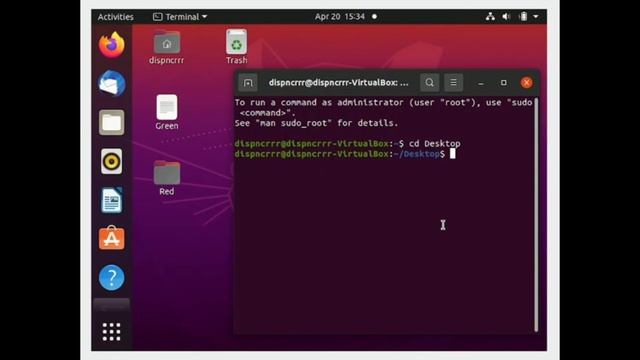Open the network status icon
The height and width of the screenshot is (360, 640).
click(490, 17)
